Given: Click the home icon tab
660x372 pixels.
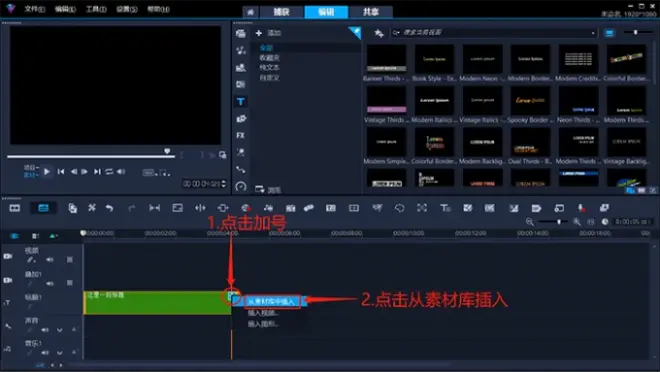Looking at the screenshot, I should pyautogui.click(x=250, y=12).
